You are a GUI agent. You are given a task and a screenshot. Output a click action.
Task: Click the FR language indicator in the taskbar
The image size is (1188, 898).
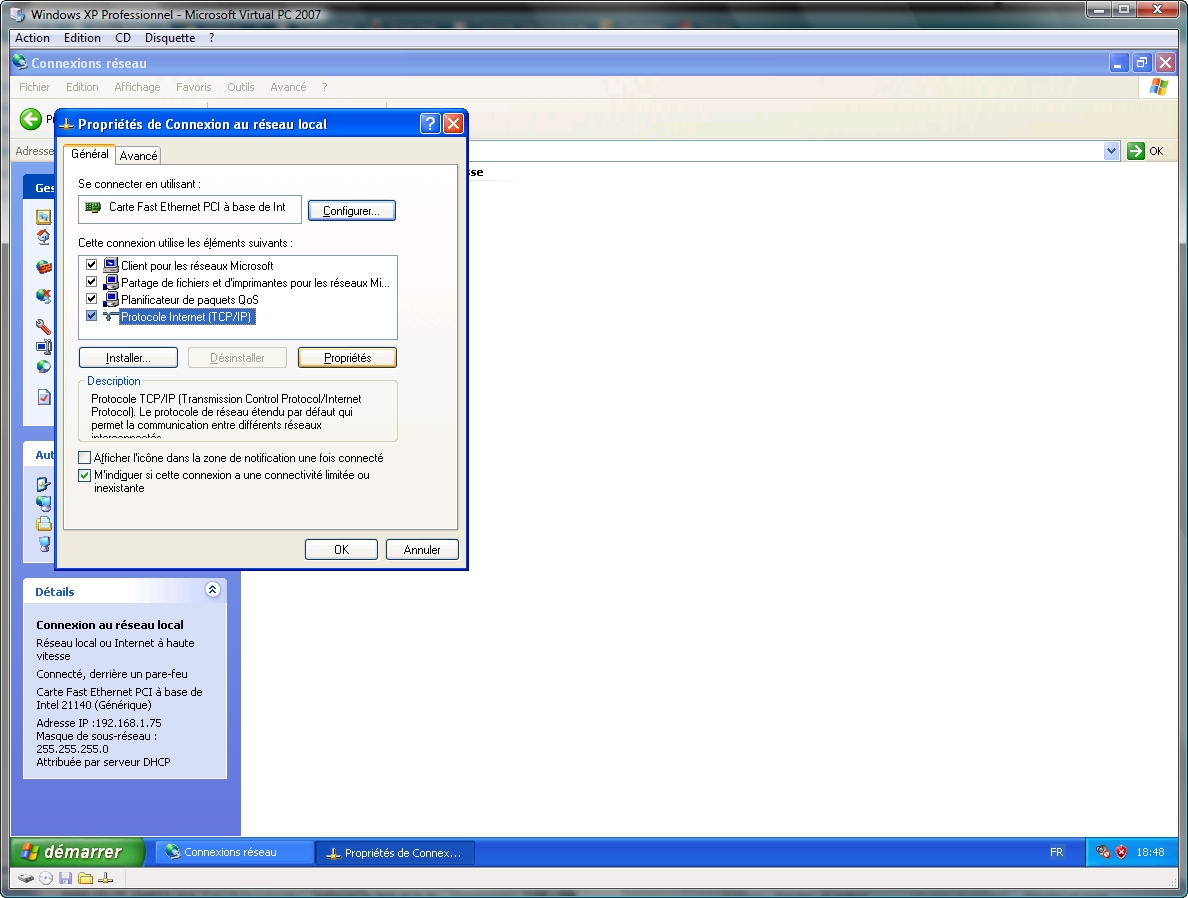point(1056,853)
